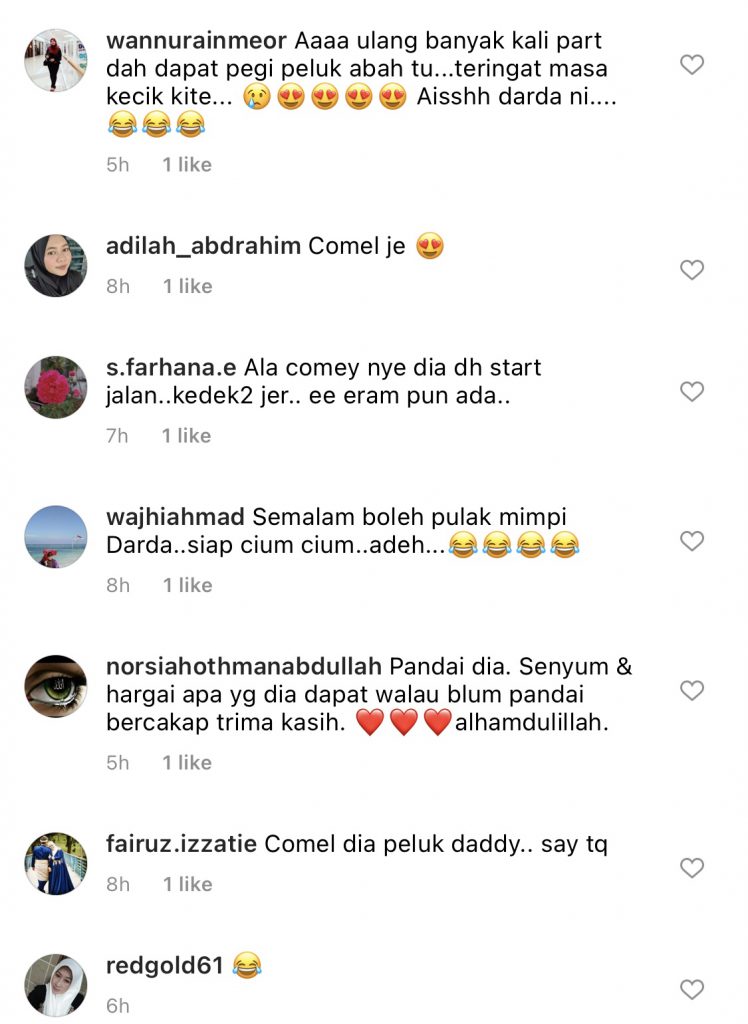Open redgold61 username link

coord(165,965)
